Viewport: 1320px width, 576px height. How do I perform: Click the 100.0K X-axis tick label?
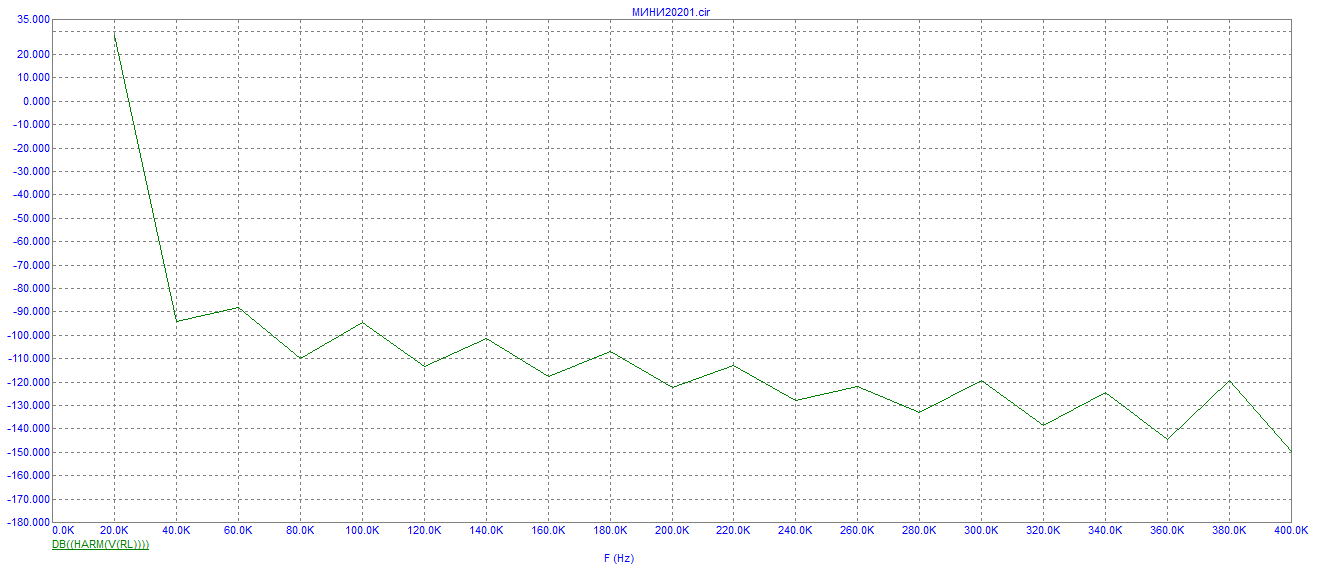click(362, 531)
